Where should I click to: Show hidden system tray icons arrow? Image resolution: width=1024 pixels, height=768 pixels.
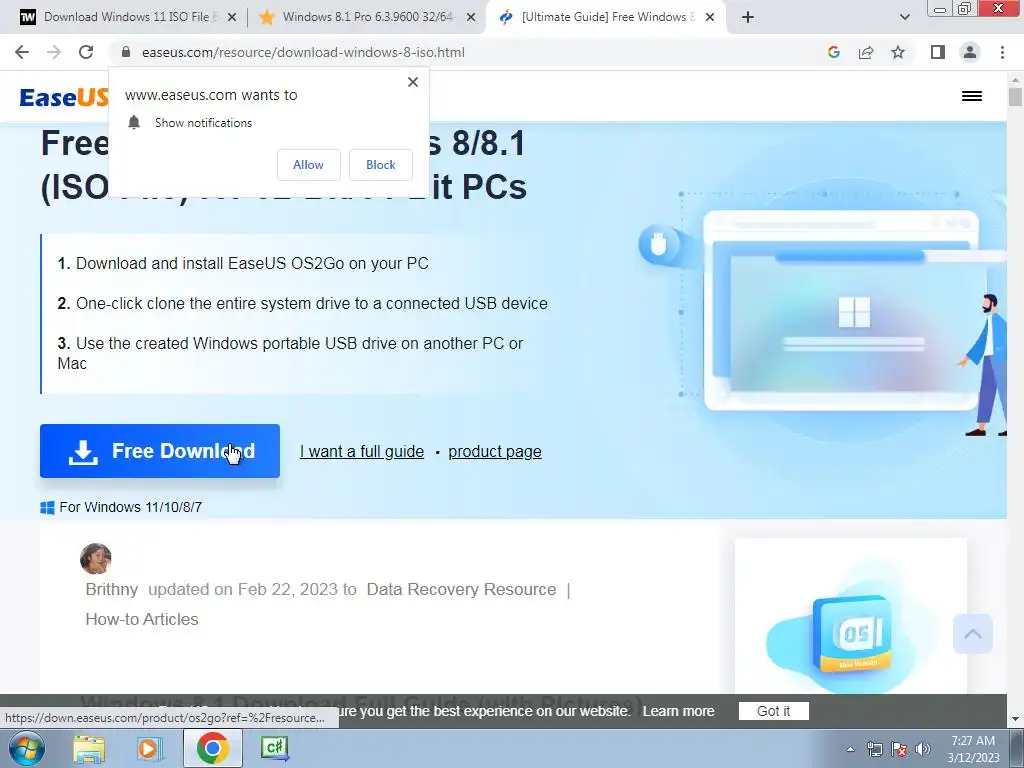pyautogui.click(x=850, y=749)
